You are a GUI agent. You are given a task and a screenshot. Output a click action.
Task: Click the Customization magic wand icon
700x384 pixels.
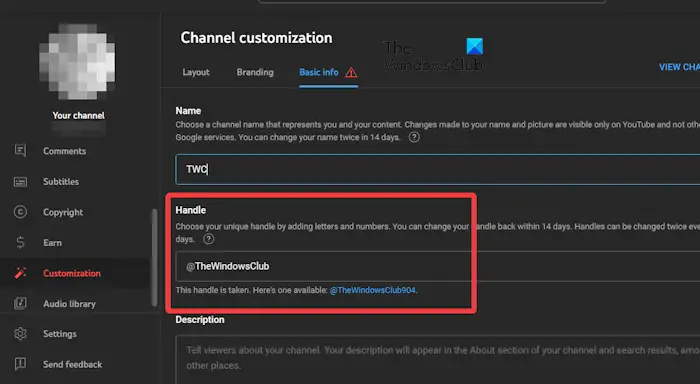(x=20, y=273)
